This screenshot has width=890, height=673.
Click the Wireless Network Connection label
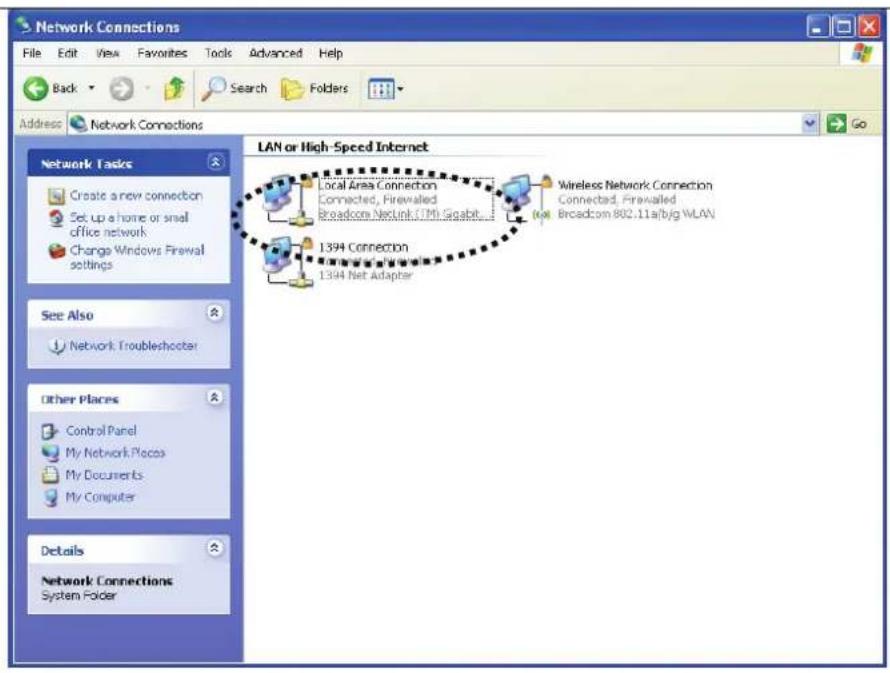click(635, 186)
